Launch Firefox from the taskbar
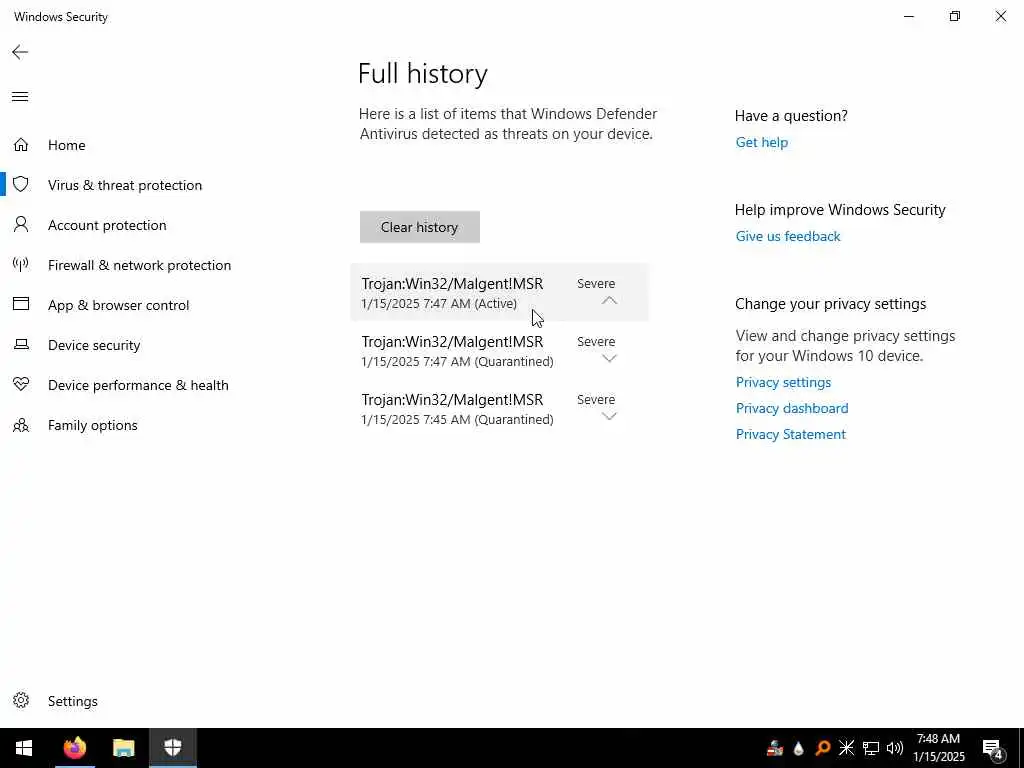This screenshot has width=1024, height=768. click(74, 748)
